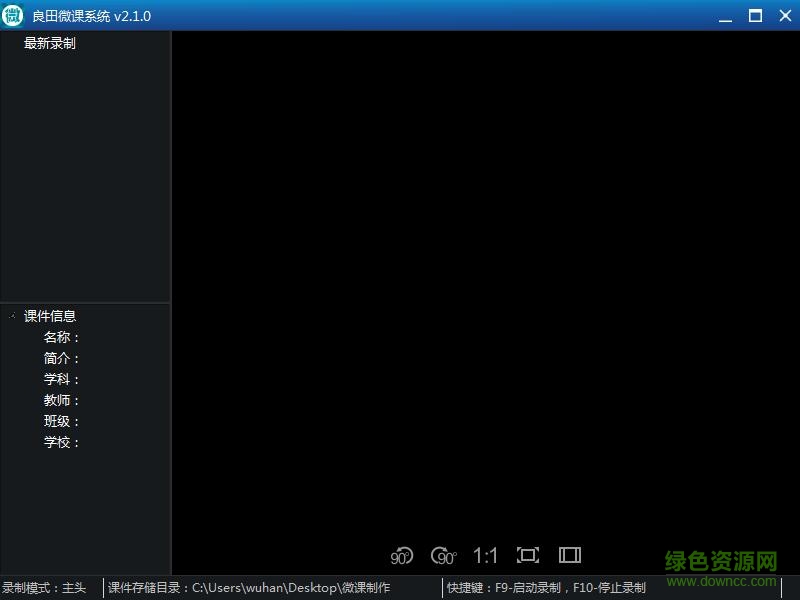Click the 录制模式 status bar section
This screenshot has width=800, height=600.
tap(45, 588)
